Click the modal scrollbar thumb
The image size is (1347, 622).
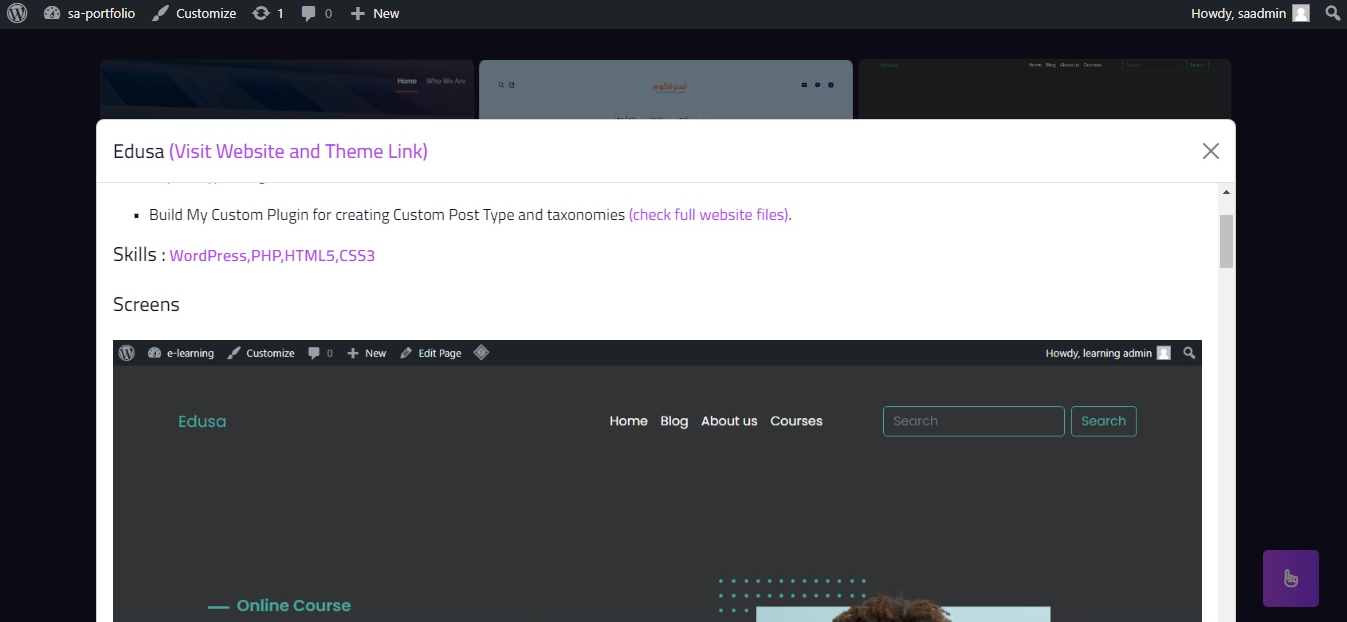[x=1226, y=240]
